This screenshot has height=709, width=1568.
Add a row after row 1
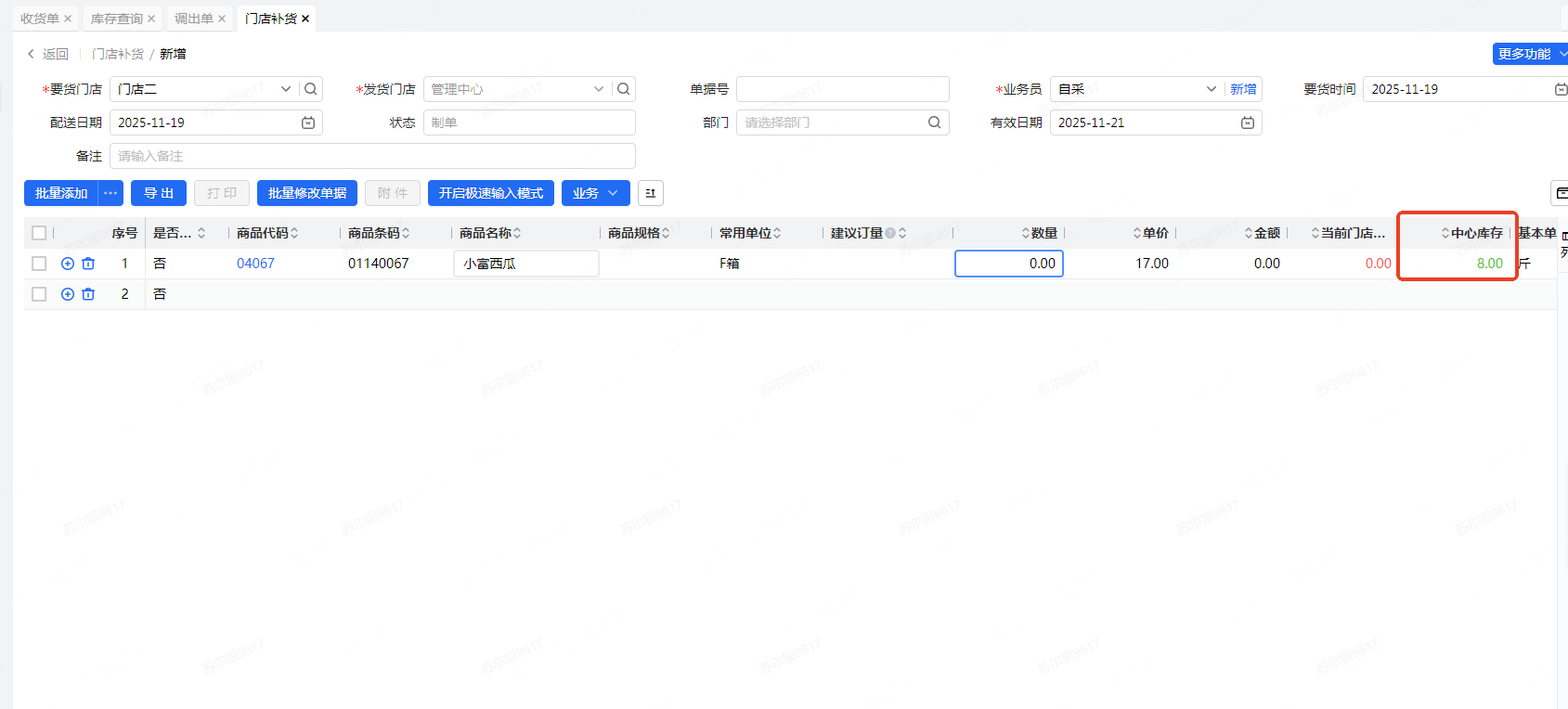click(68, 264)
